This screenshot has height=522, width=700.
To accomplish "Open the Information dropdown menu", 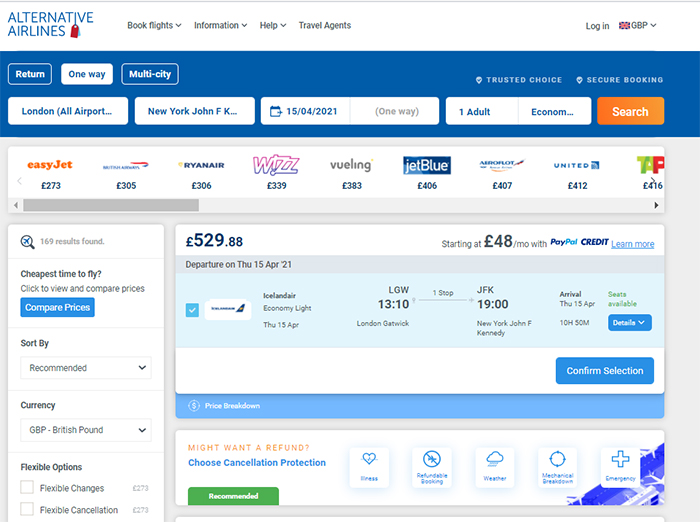I will 220,25.
